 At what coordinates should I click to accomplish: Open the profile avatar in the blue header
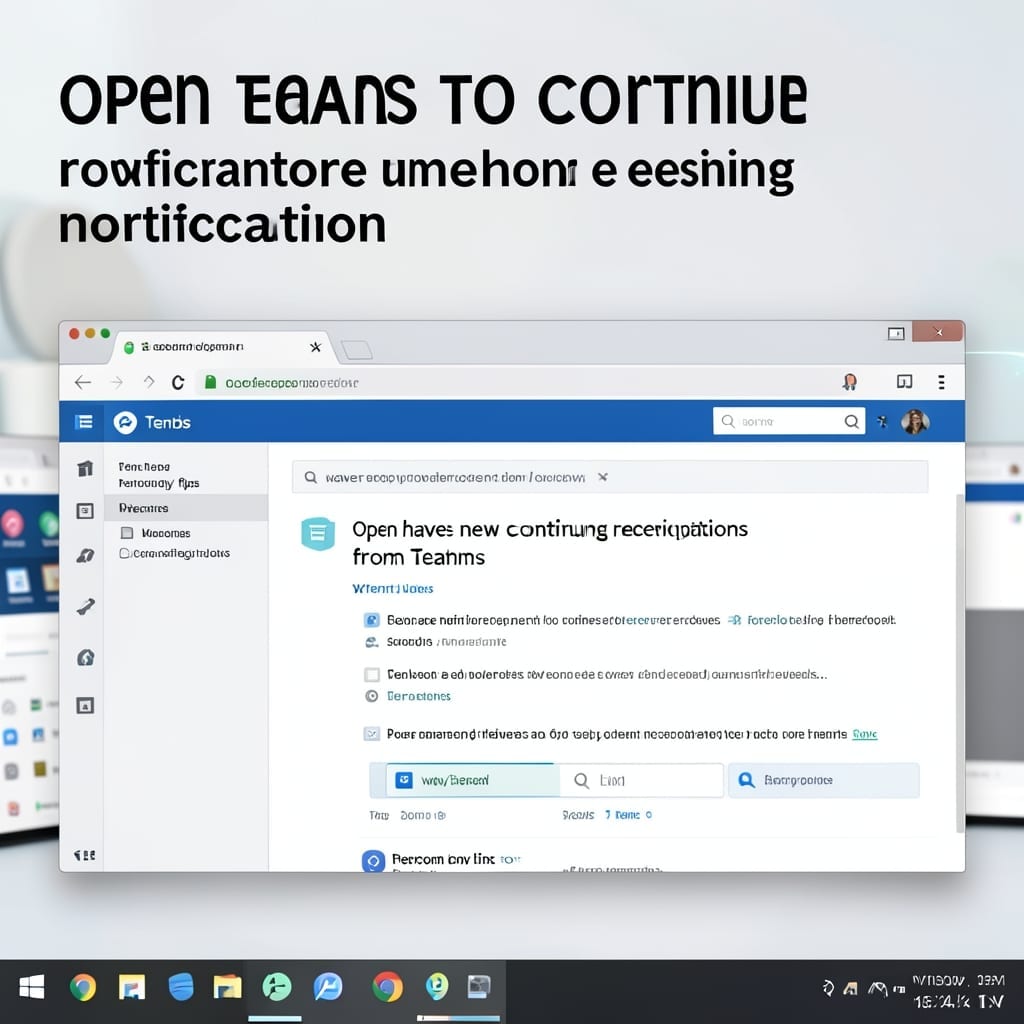[915, 422]
